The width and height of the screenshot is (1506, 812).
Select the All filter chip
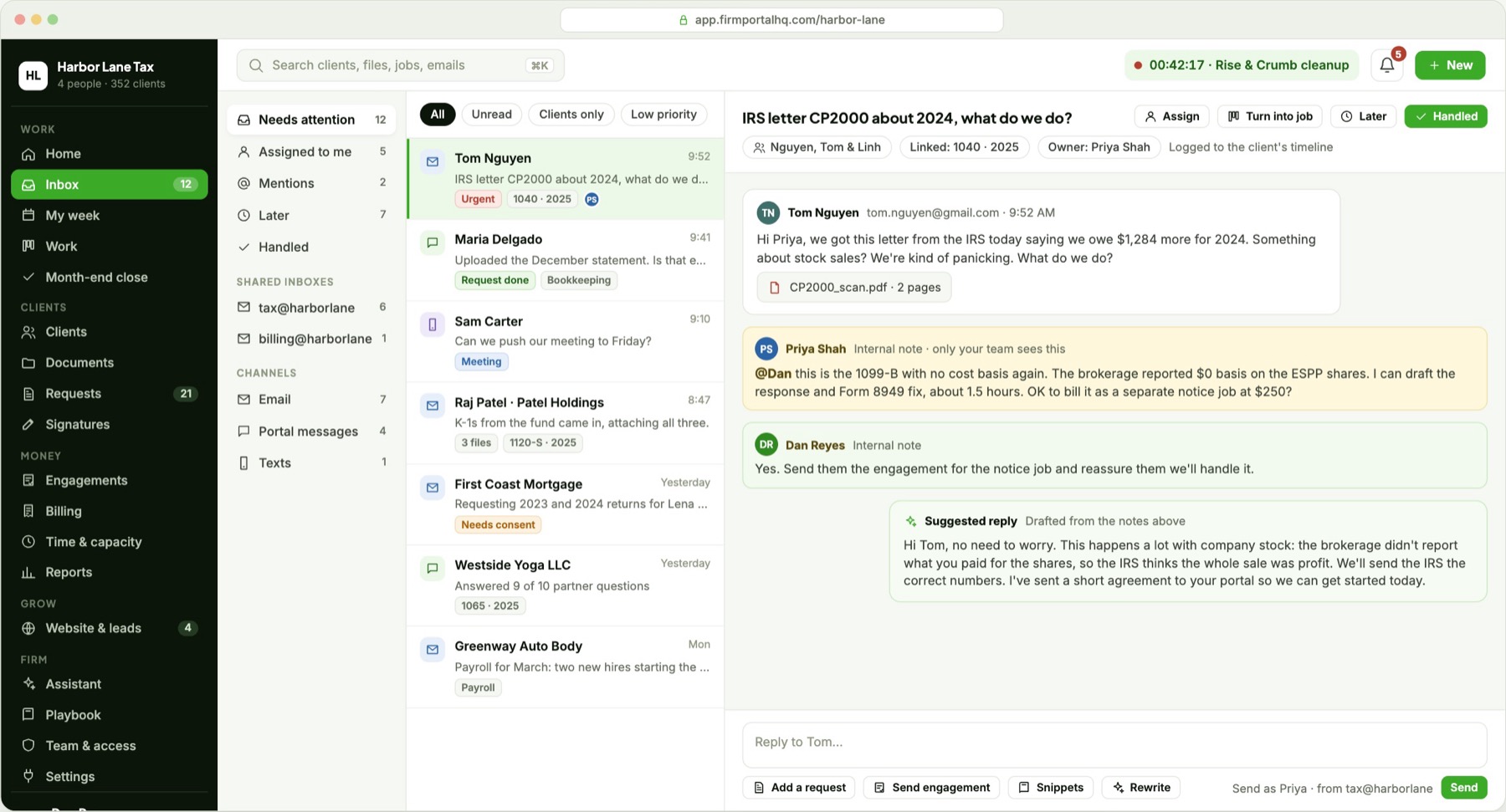(438, 115)
